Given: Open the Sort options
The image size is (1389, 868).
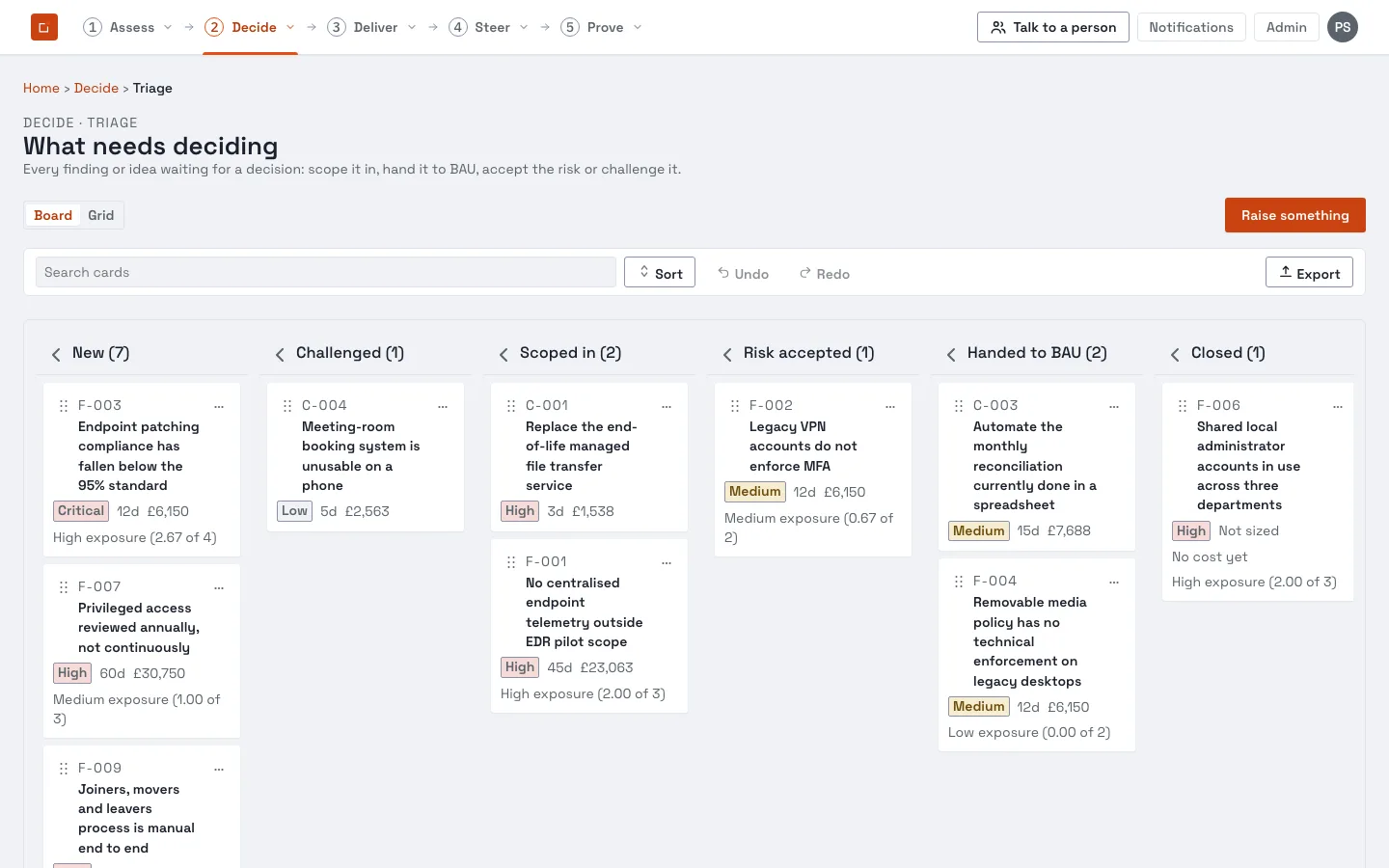Looking at the screenshot, I should (660, 273).
